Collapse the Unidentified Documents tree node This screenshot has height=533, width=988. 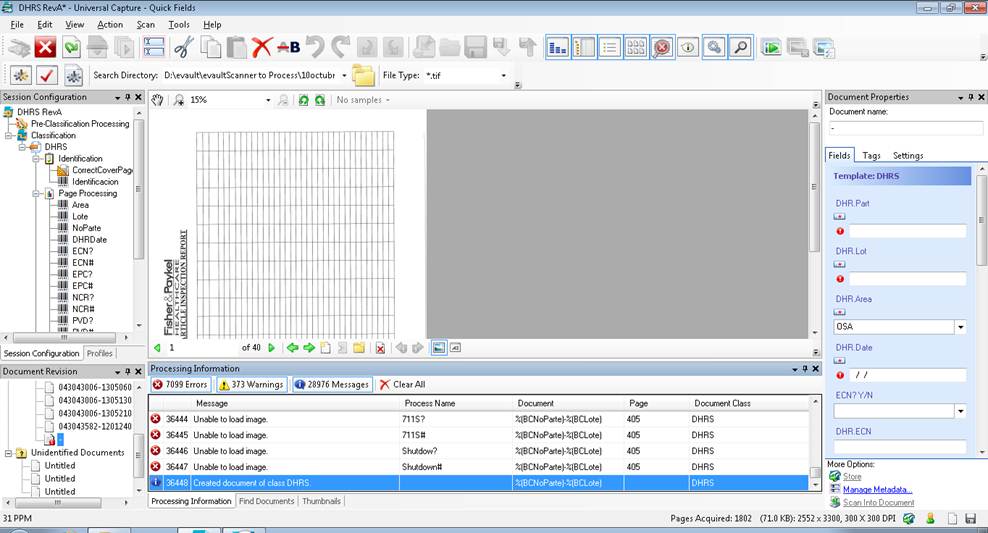point(8,453)
